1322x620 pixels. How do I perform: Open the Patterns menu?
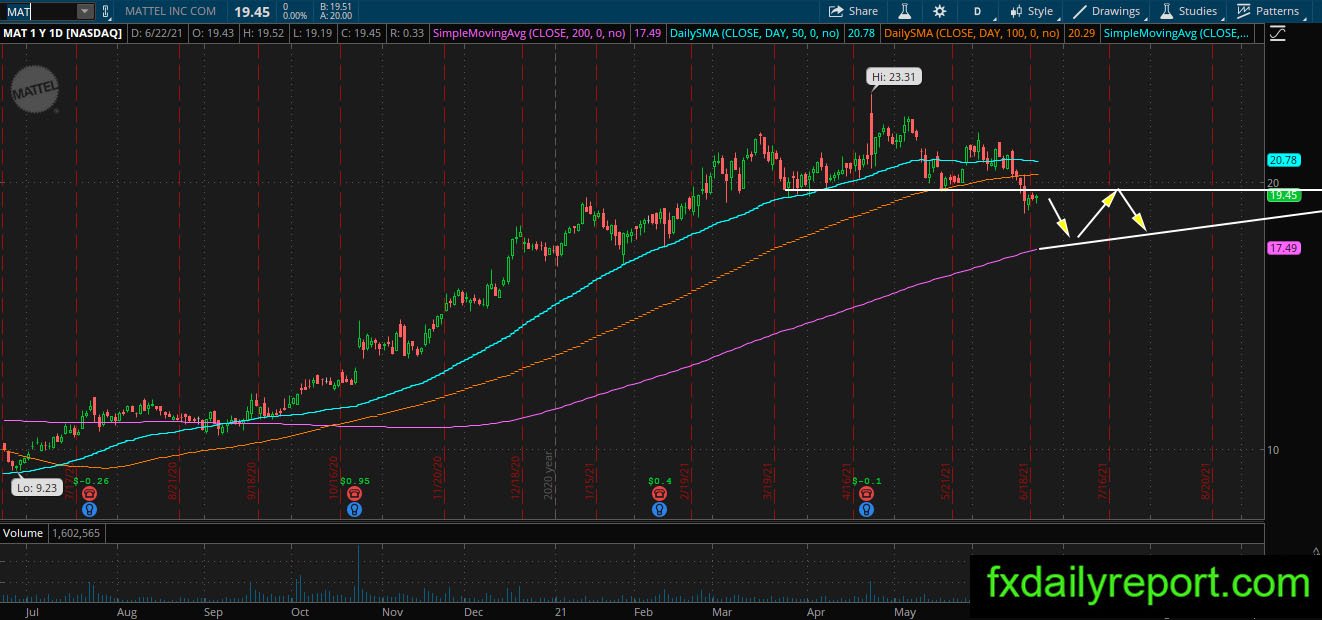(1268, 11)
